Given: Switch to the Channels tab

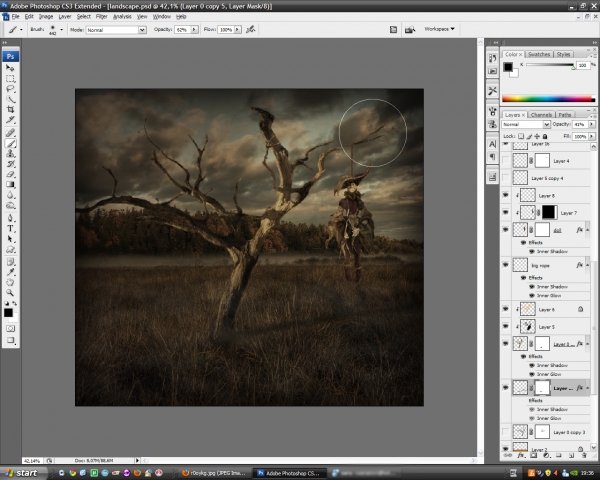Looking at the screenshot, I should tap(541, 115).
